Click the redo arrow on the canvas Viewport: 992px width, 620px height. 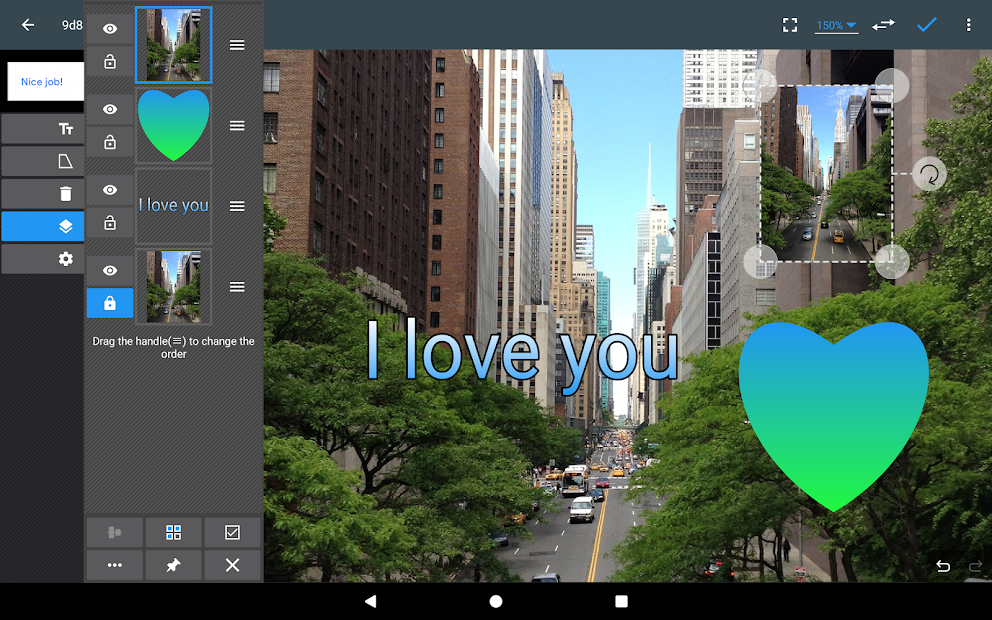tap(975, 566)
